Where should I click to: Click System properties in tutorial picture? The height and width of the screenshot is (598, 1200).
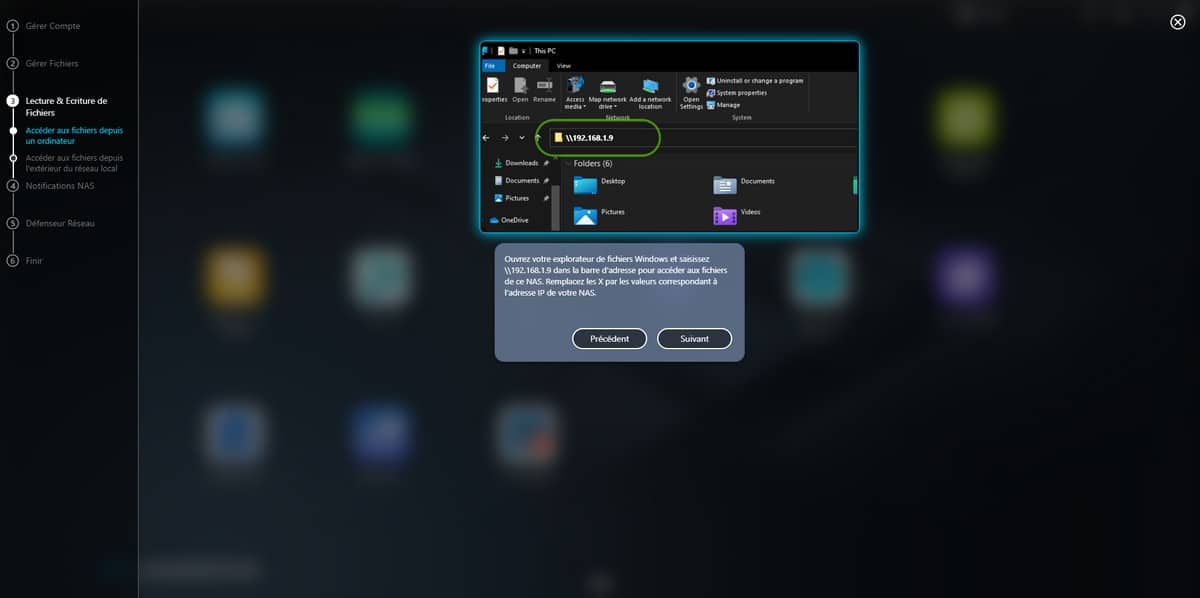tap(737, 93)
